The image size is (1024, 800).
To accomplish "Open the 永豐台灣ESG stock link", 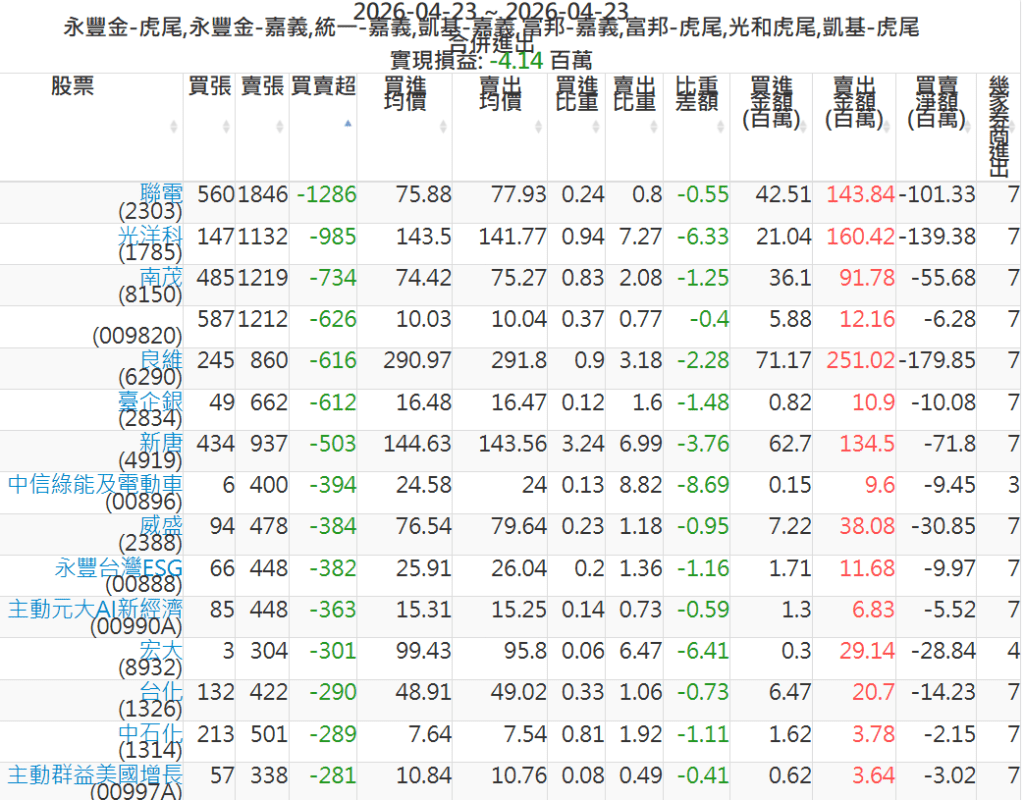I will (x=119, y=568).
